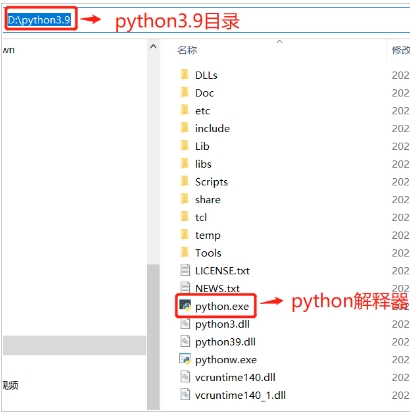Click the libs folder icon

point(184,163)
